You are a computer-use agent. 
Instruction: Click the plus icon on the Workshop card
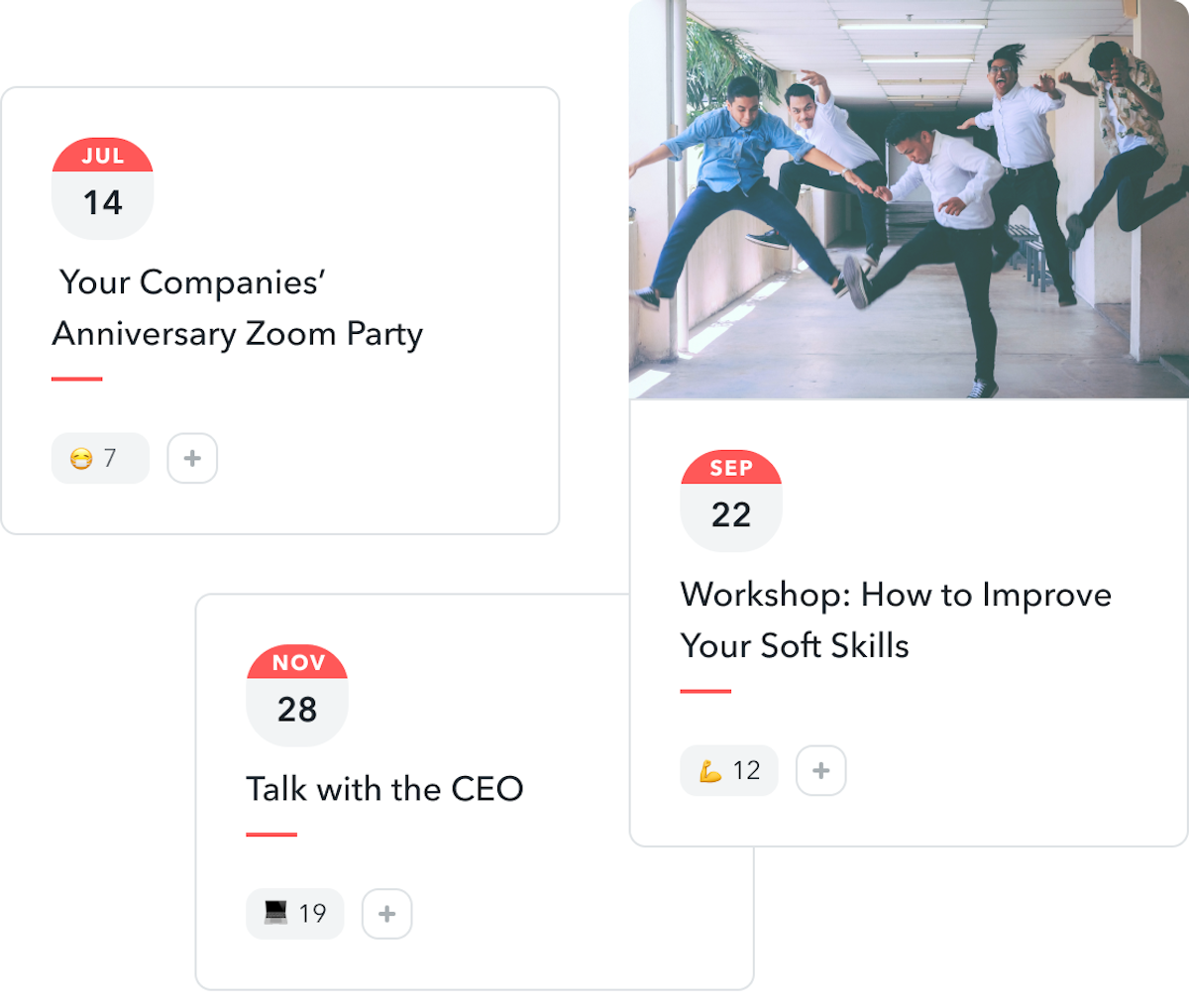820,770
